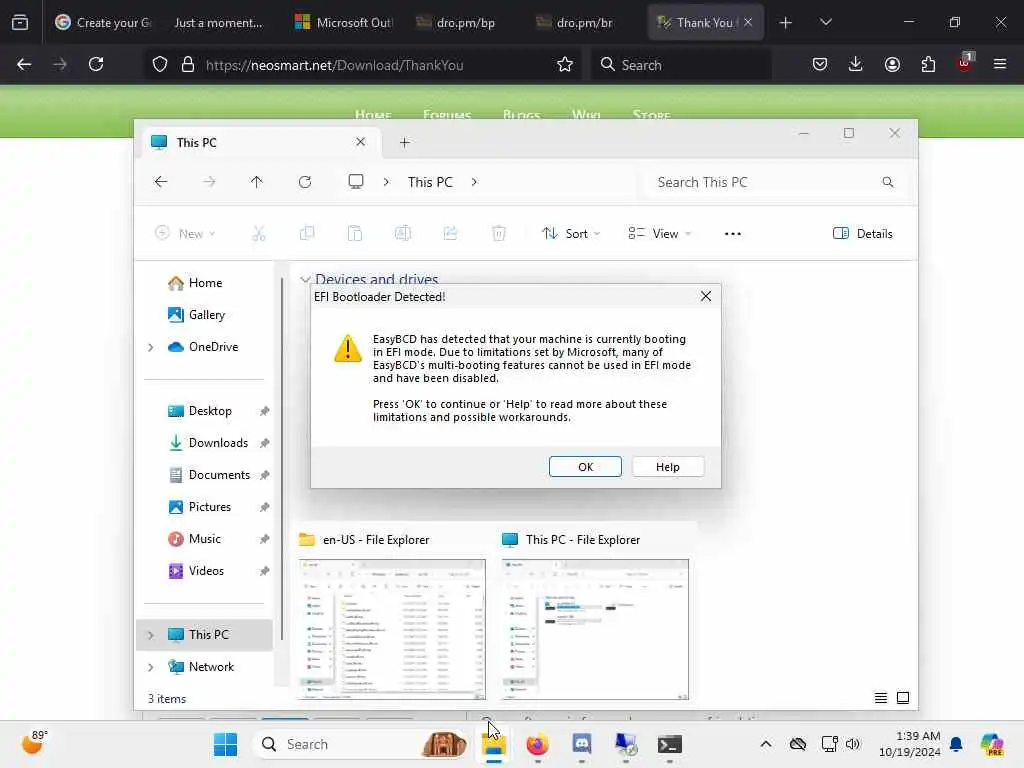Screen dimensions: 1024x768
Task: Open the Documents quick access folder
Action: click(219, 475)
